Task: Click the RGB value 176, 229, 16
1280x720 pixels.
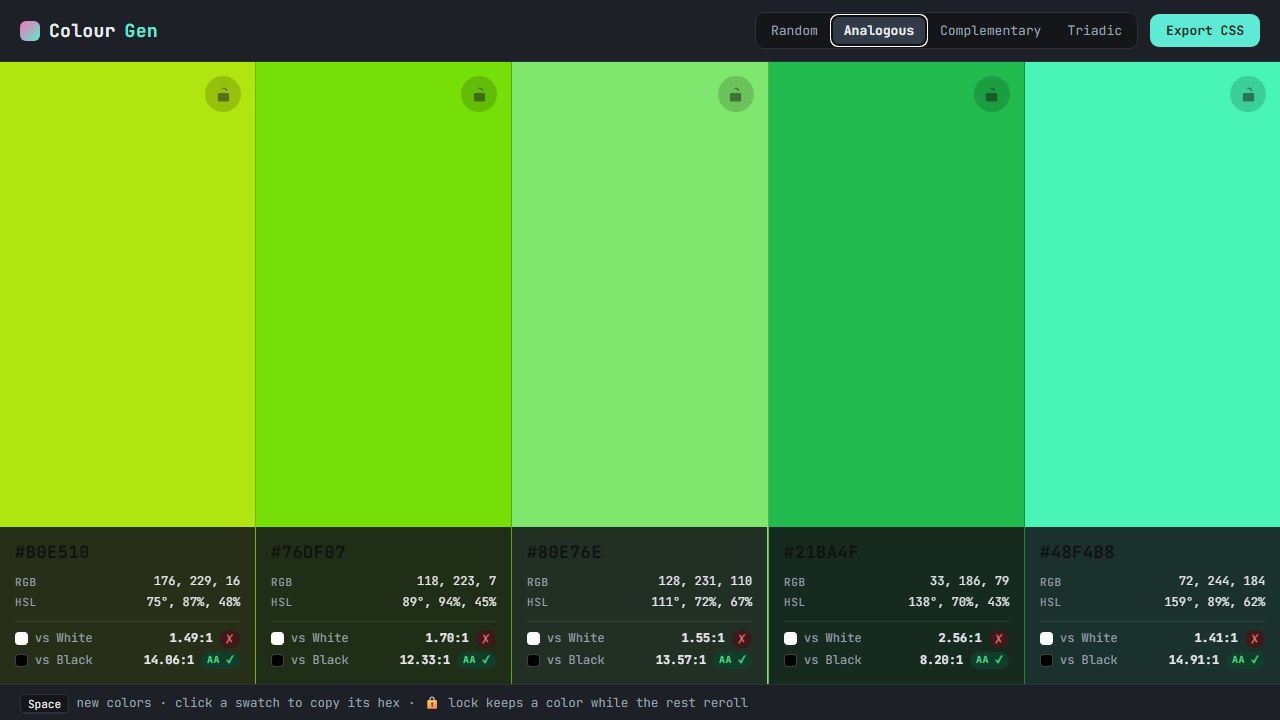Action: 197,581
